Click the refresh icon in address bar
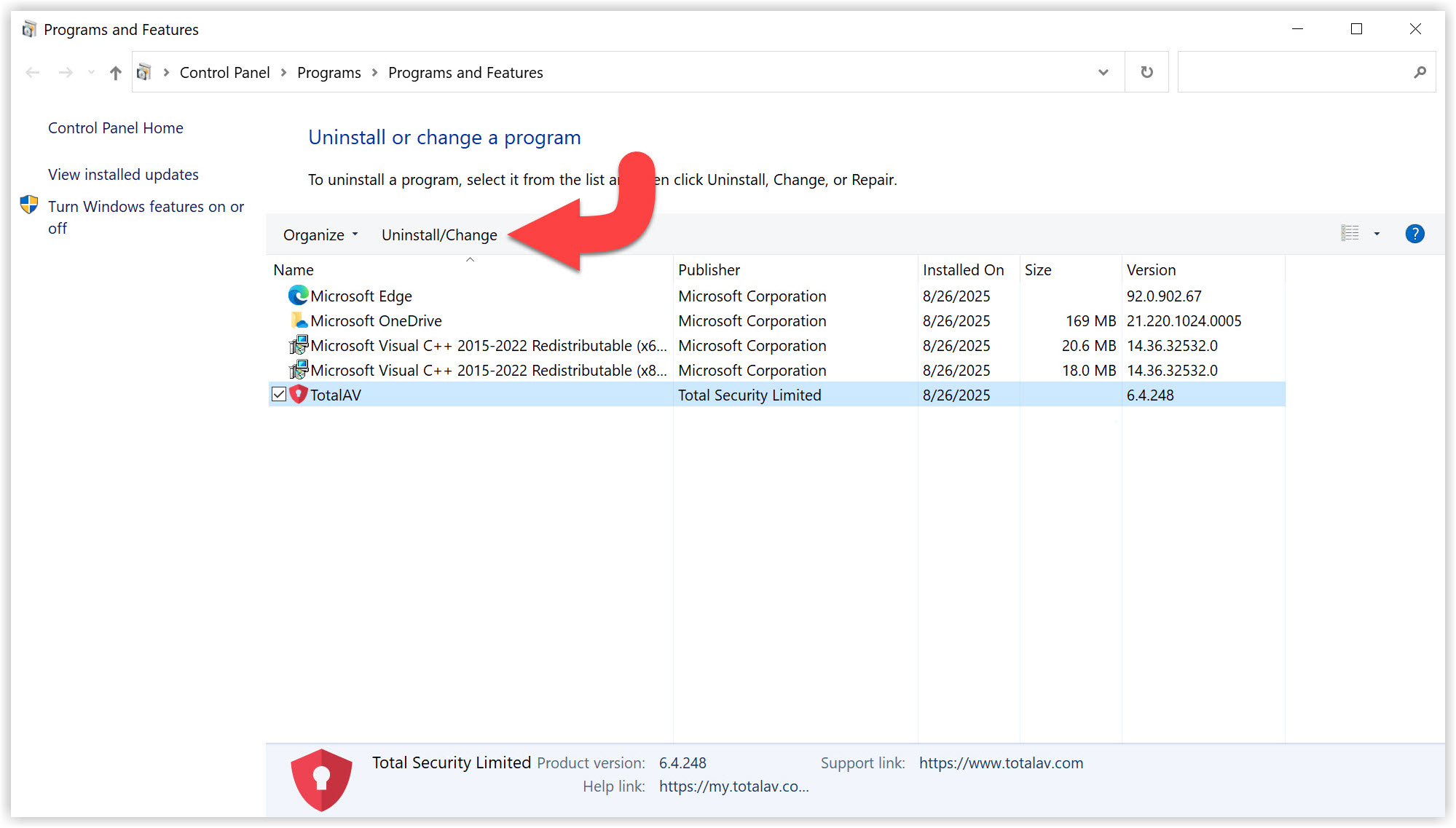 [1146, 72]
